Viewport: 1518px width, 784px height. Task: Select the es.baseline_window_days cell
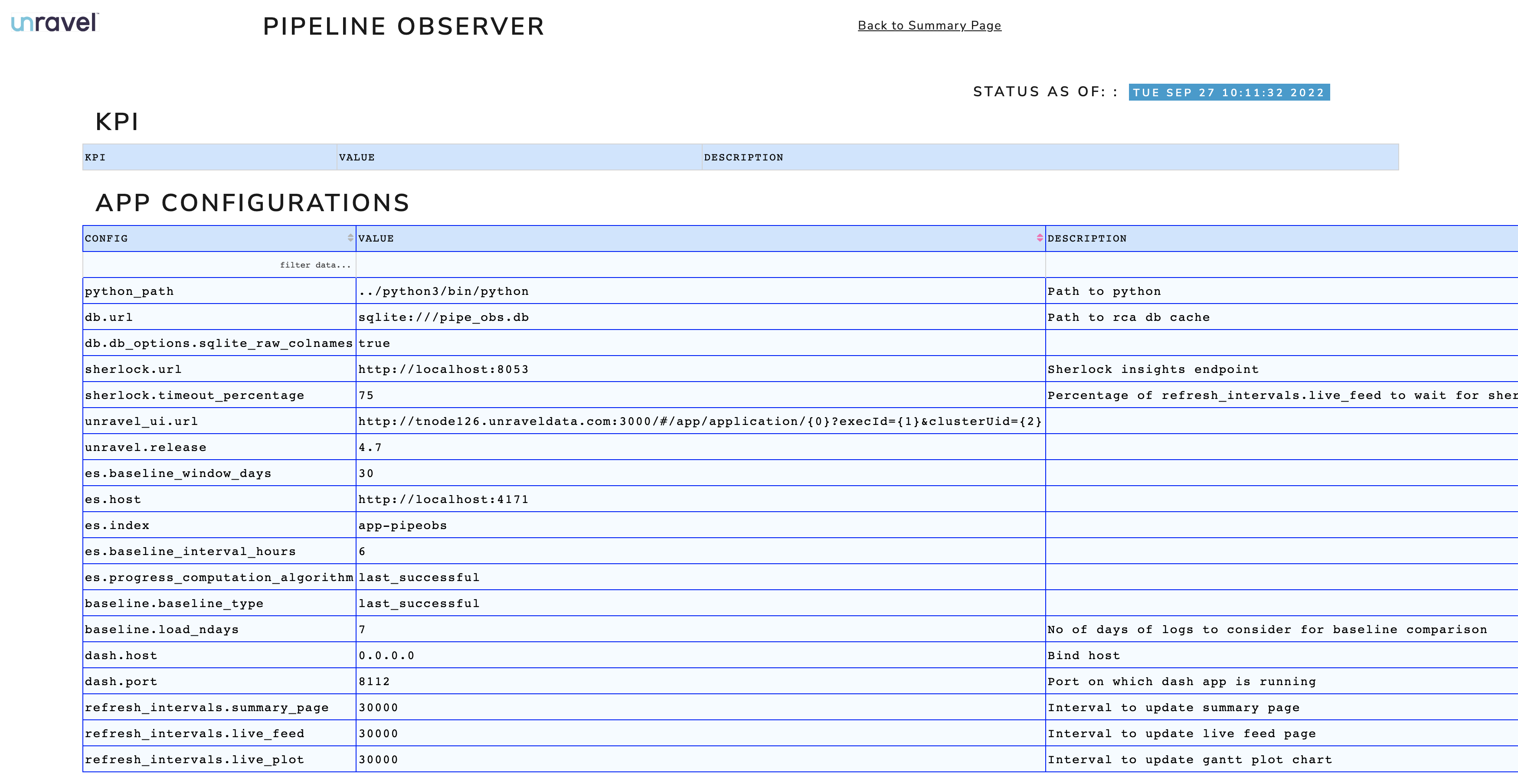219,473
